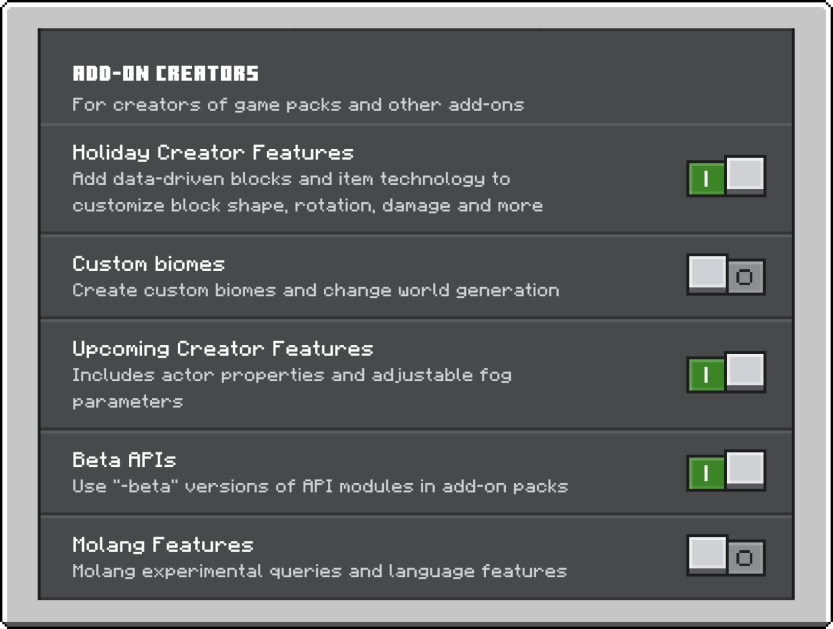Select the Holiday Creator Features label

[213, 153]
